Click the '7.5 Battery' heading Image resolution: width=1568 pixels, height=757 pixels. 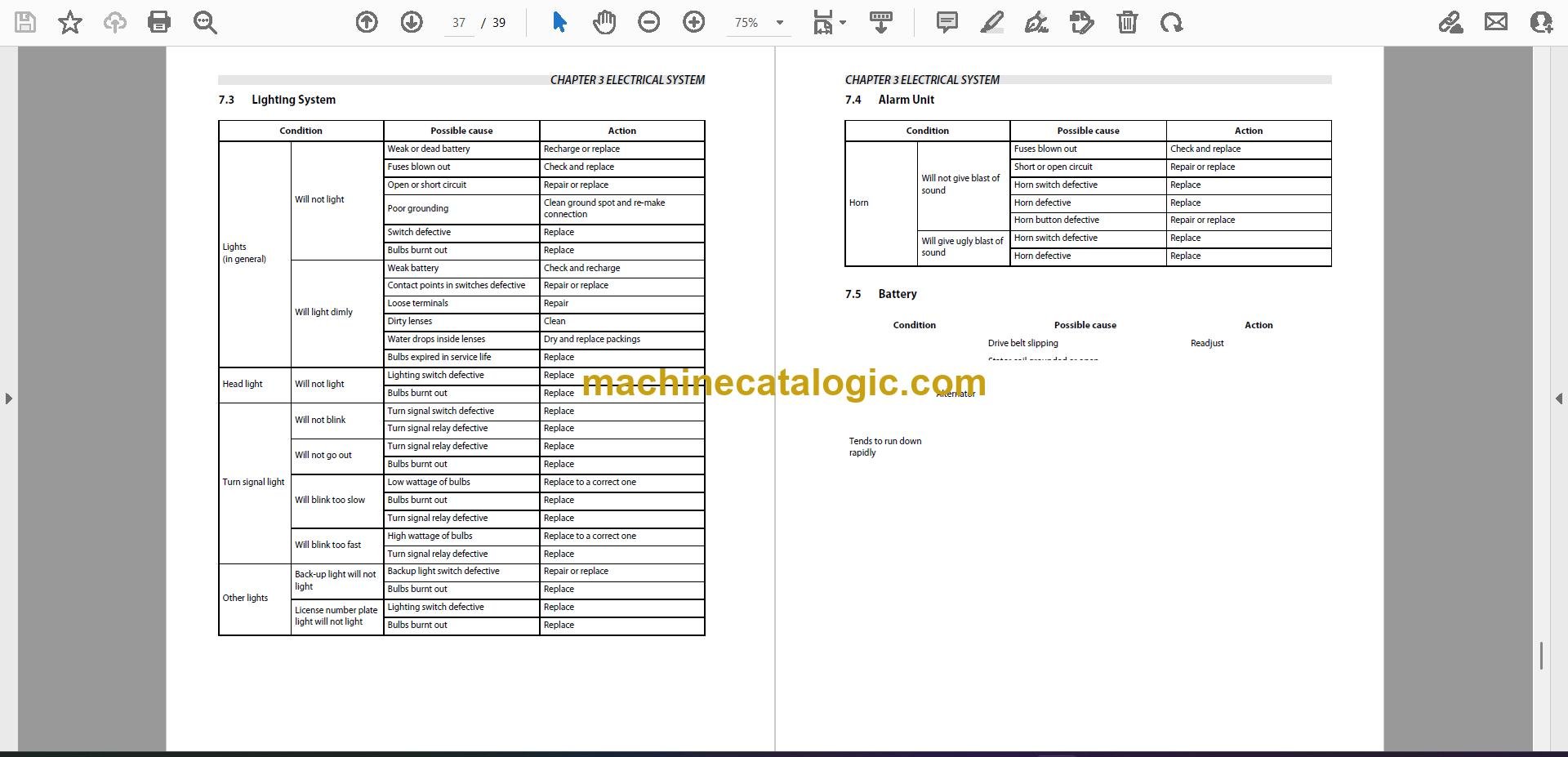point(880,294)
